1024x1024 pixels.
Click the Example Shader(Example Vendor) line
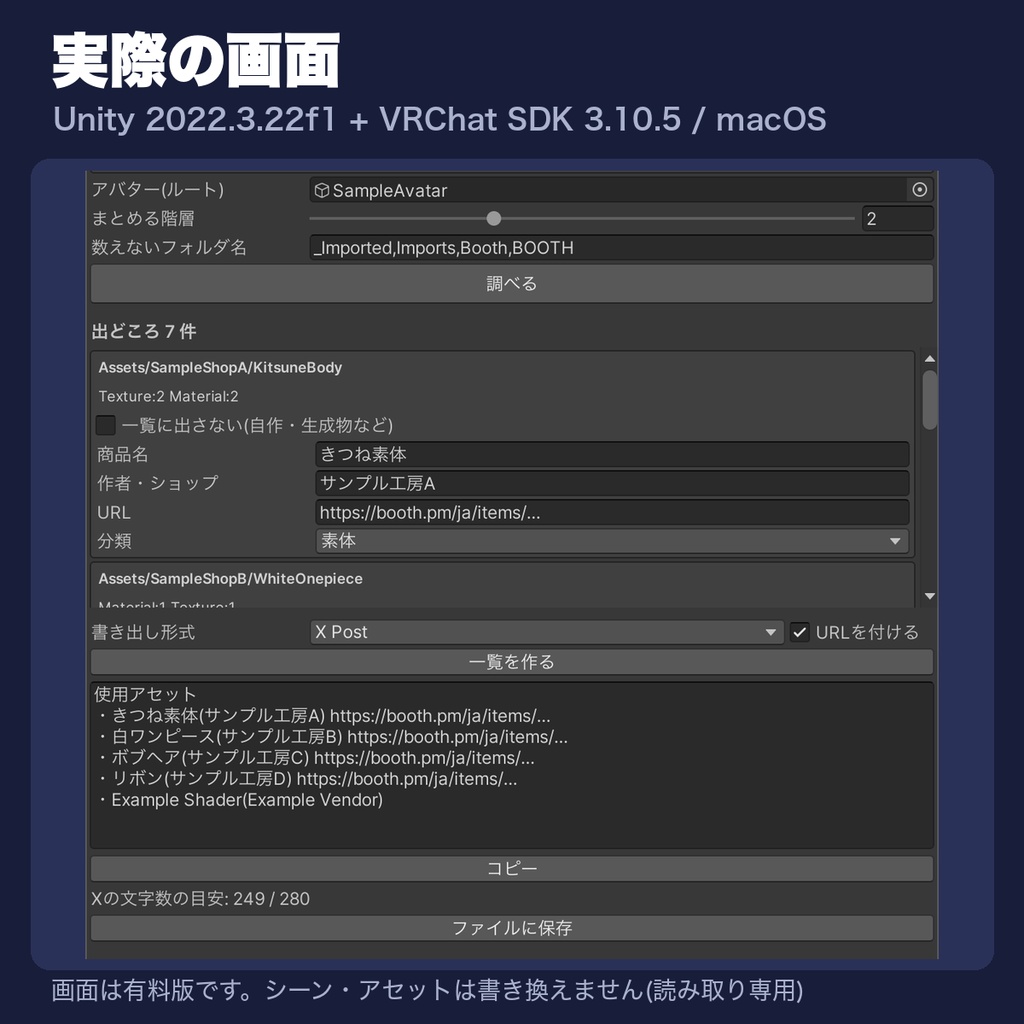click(x=240, y=800)
